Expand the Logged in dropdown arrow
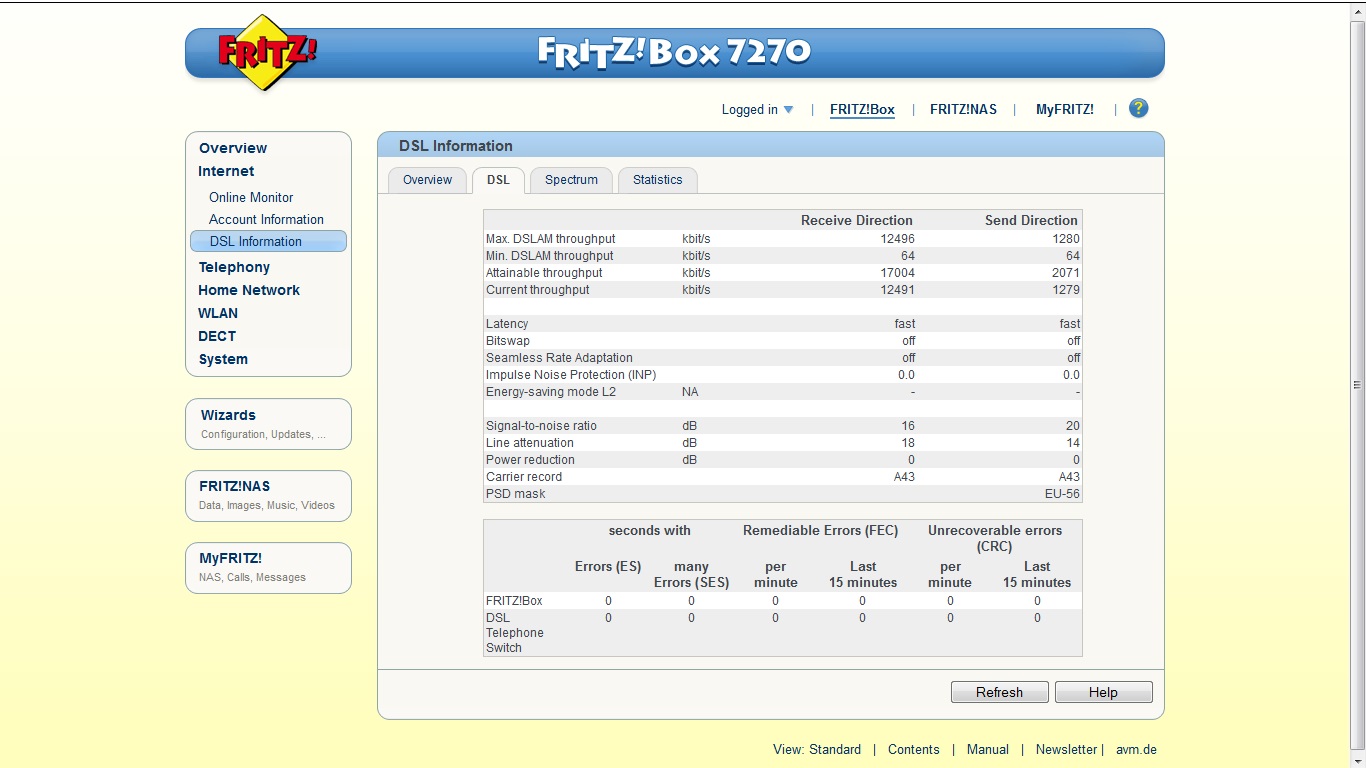This screenshot has width=1366, height=768. click(x=788, y=110)
